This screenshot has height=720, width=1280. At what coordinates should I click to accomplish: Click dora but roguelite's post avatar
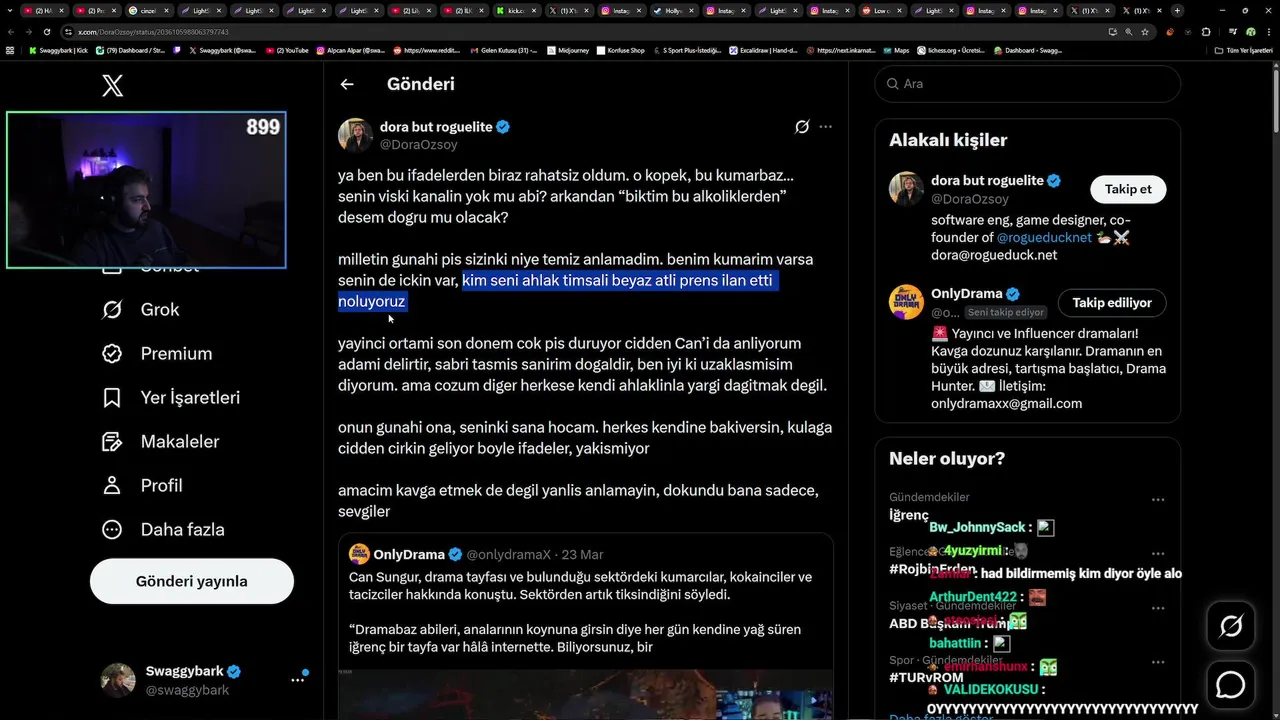(x=355, y=135)
